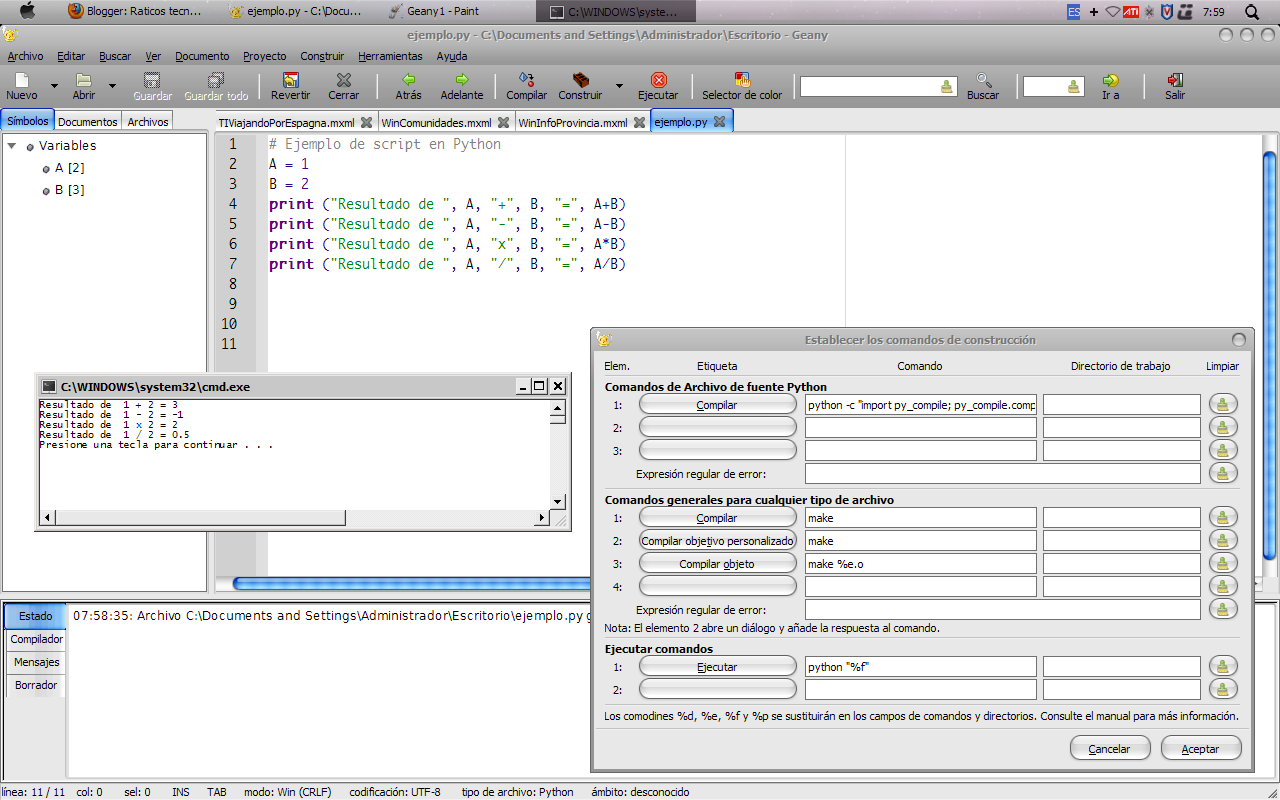Click the Revertir toolbar icon

(290, 81)
